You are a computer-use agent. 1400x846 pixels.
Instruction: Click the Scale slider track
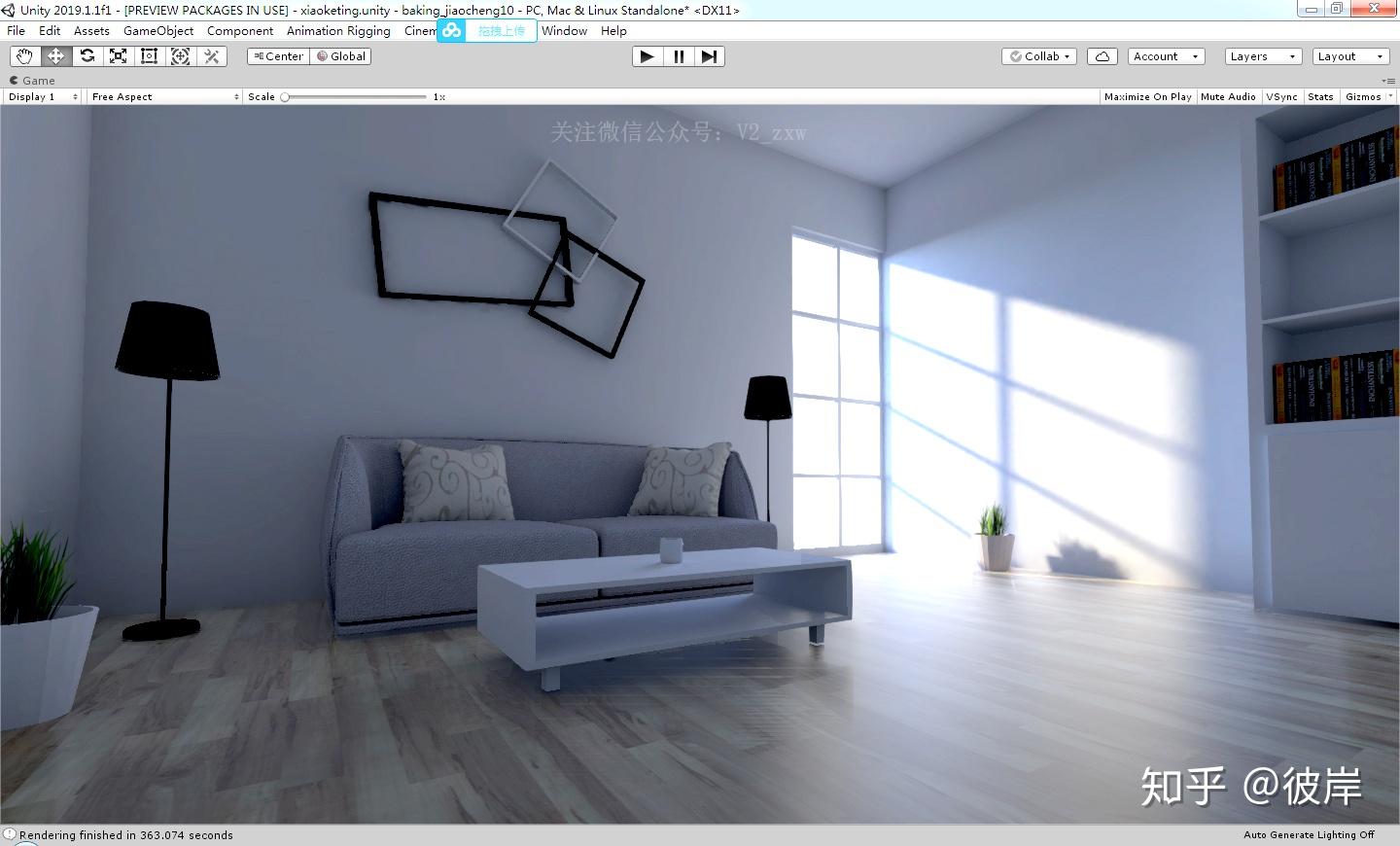[356, 96]
